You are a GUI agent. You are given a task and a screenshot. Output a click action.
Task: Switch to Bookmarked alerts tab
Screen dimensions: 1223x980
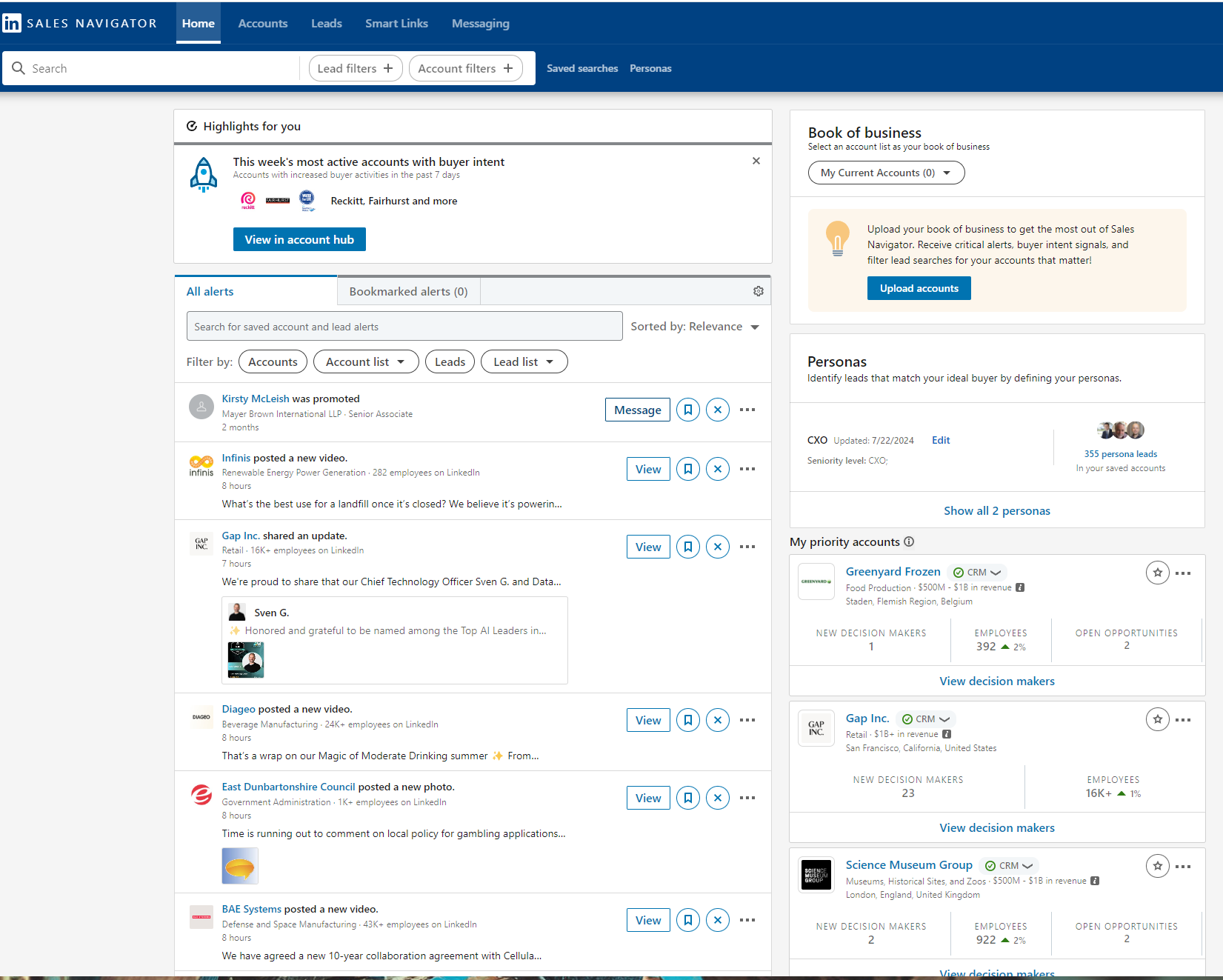click(x=408, y=291)
